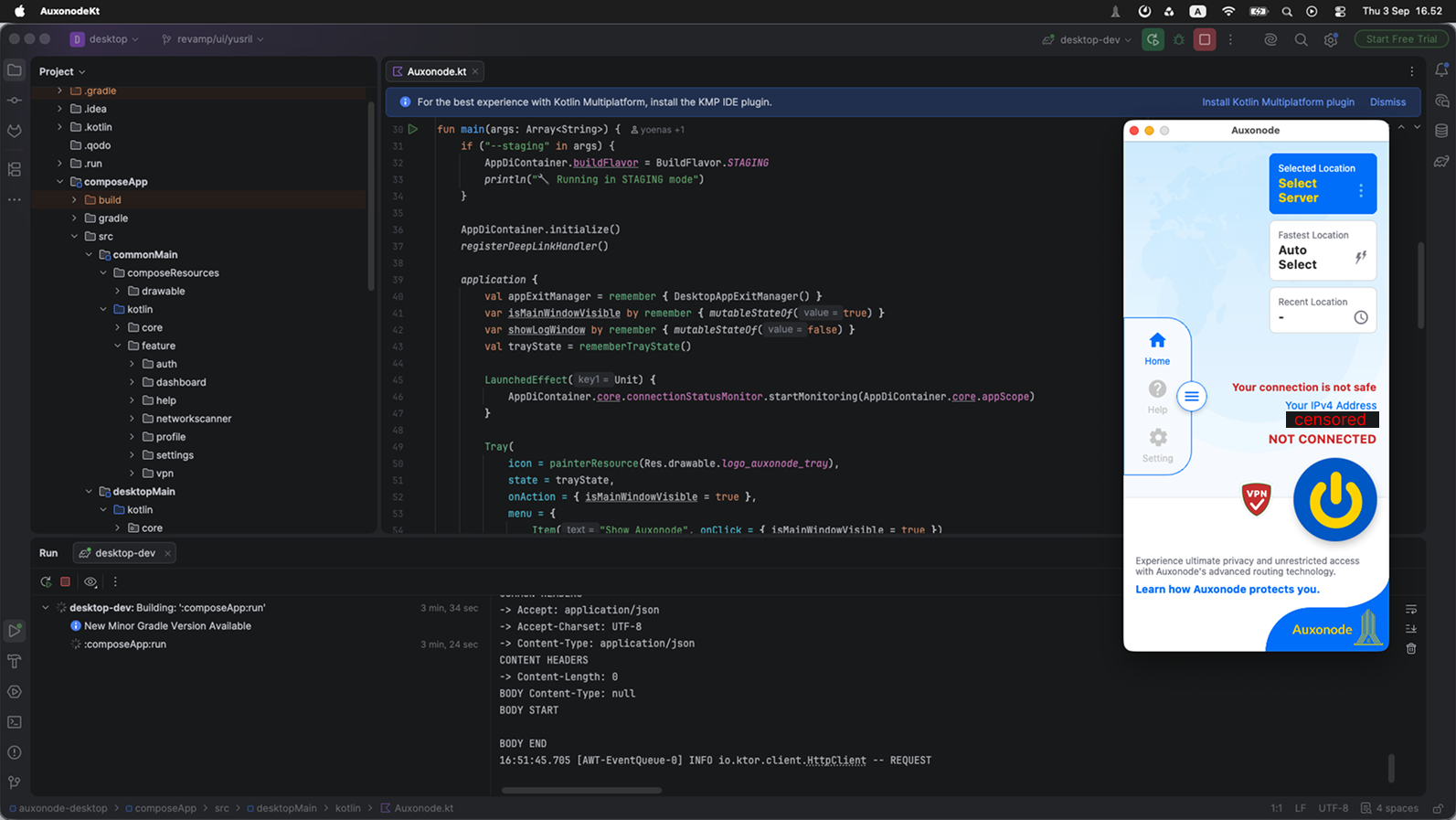Go to Home in Auxonode sidebar

click(x=1157, y=348)
